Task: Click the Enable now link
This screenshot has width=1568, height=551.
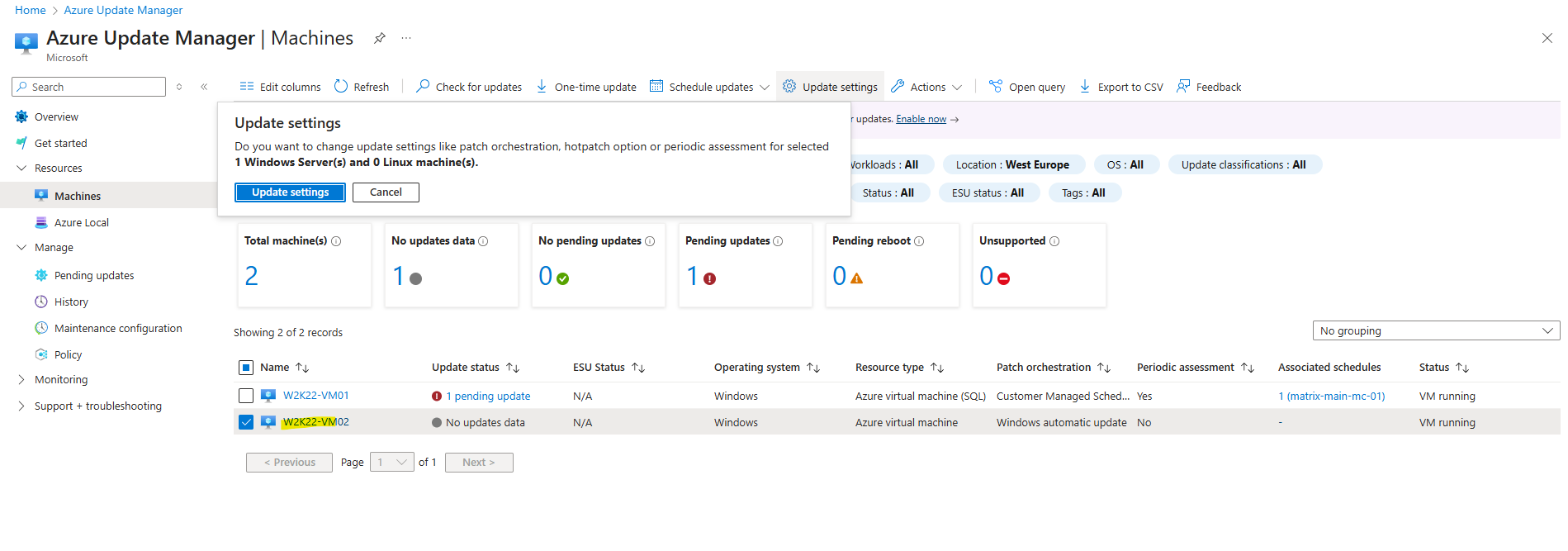Action: point(921,119)
